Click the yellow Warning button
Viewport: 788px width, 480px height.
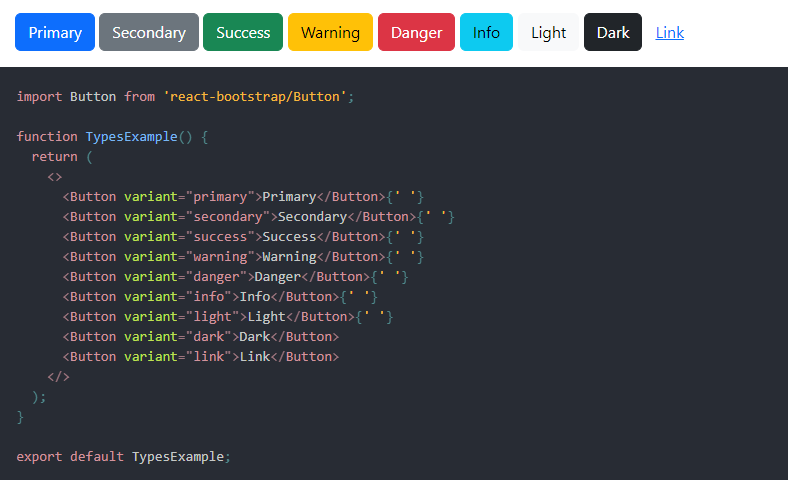330,32
